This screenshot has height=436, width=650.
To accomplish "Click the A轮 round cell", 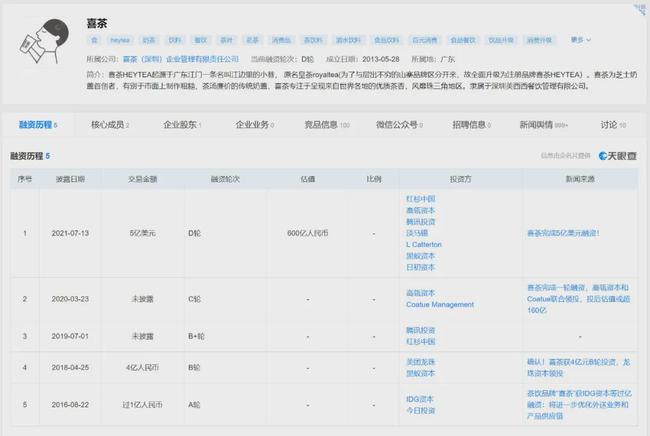I will click(194, 405).
